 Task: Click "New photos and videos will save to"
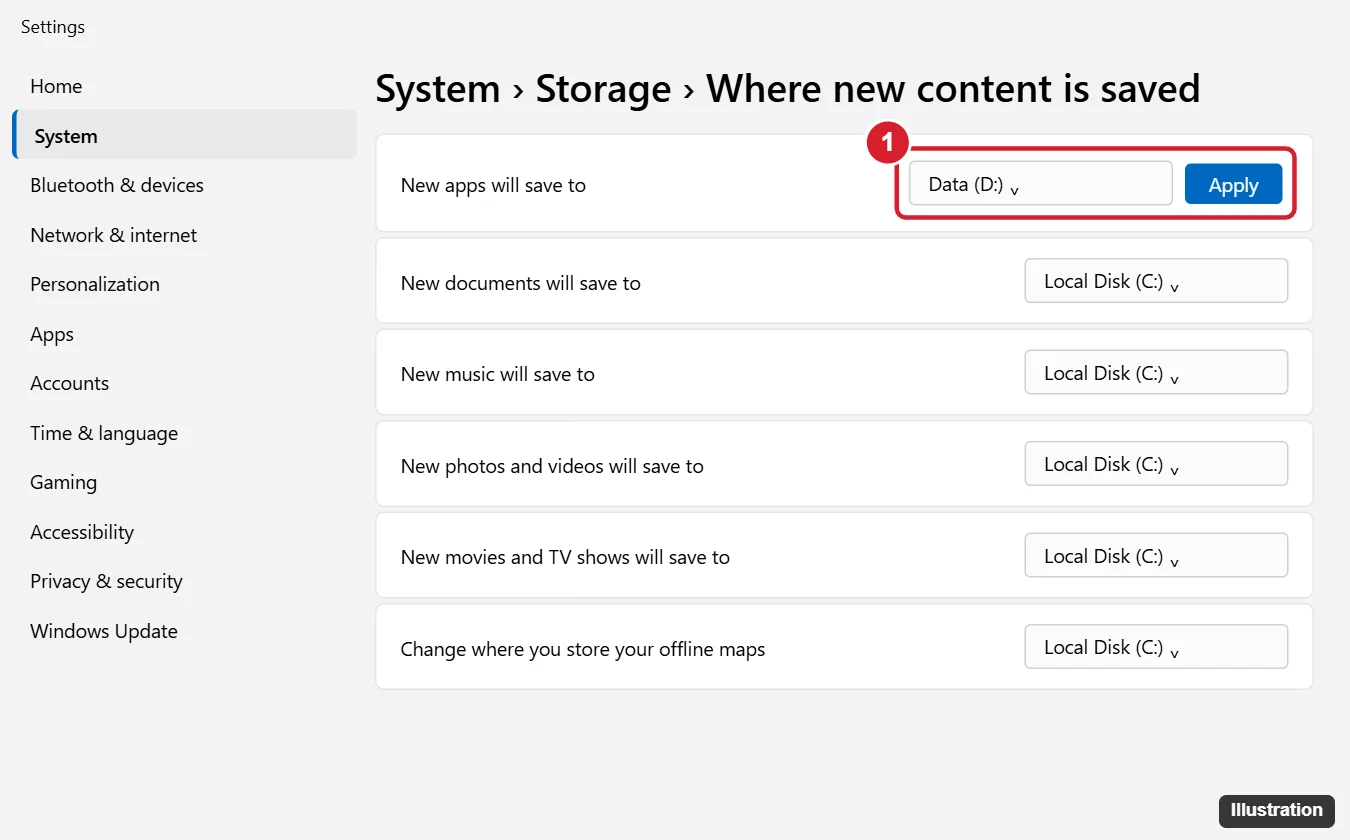click(552, 466)
